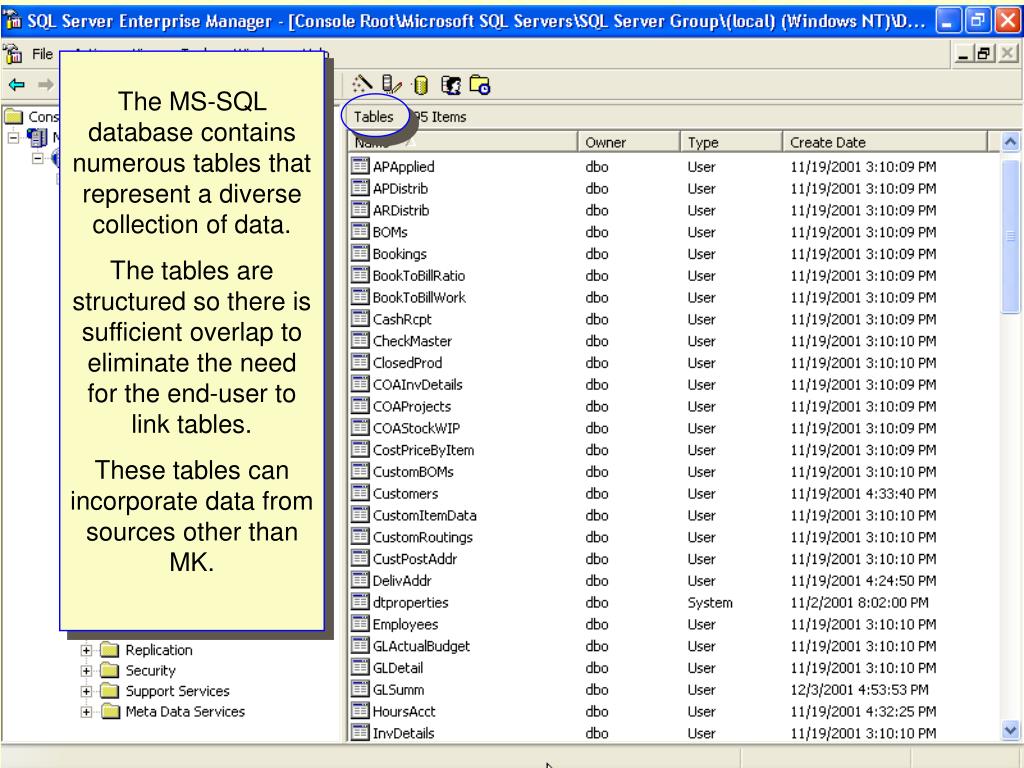1024x768 pixels.
Task: Sort the list by Owner column
Action: [x=628, y=142]
